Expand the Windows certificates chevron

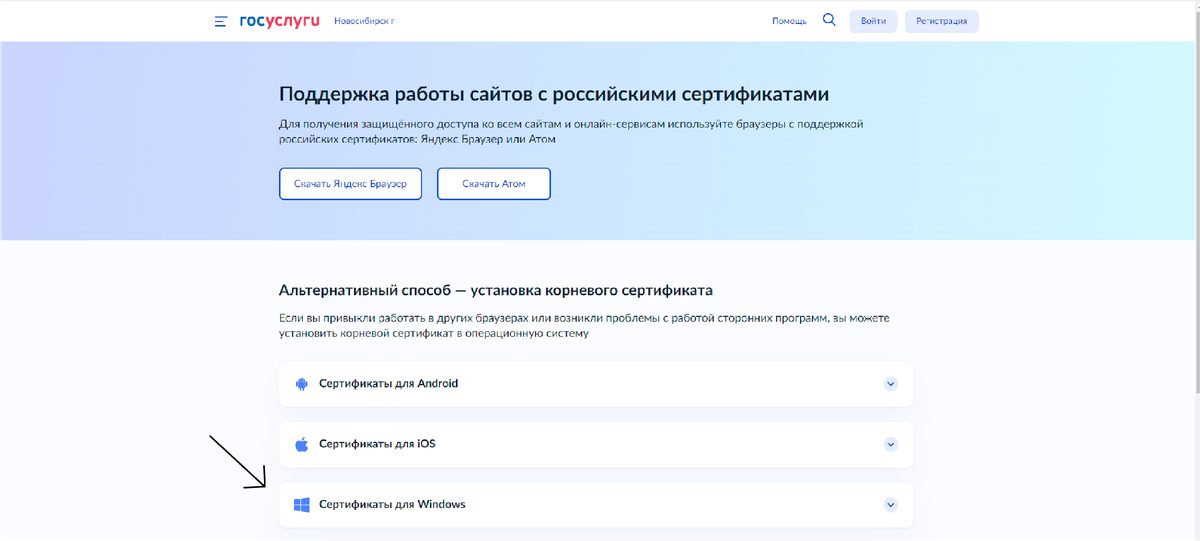pos(891,505)
